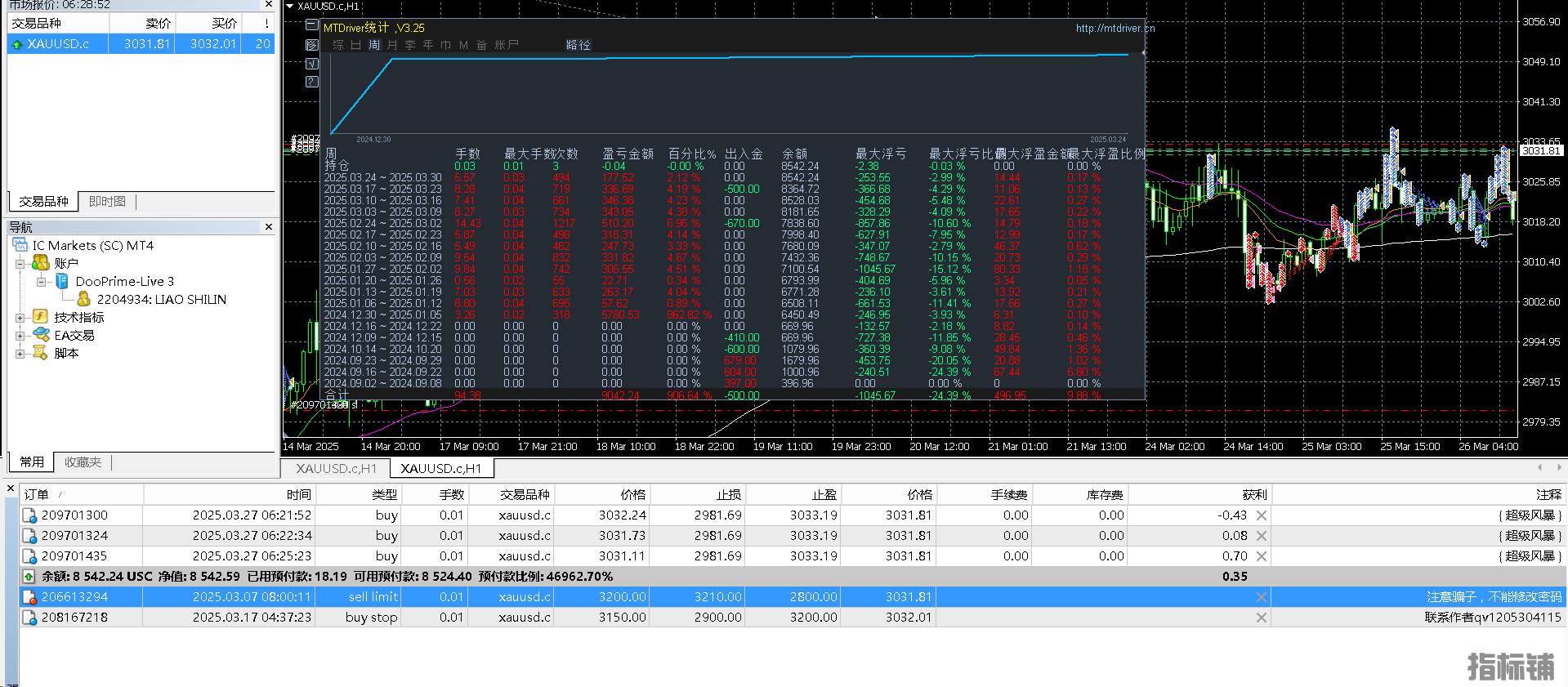
Task: Click the order icon of ticket 209701324
Action: (29, 536)
